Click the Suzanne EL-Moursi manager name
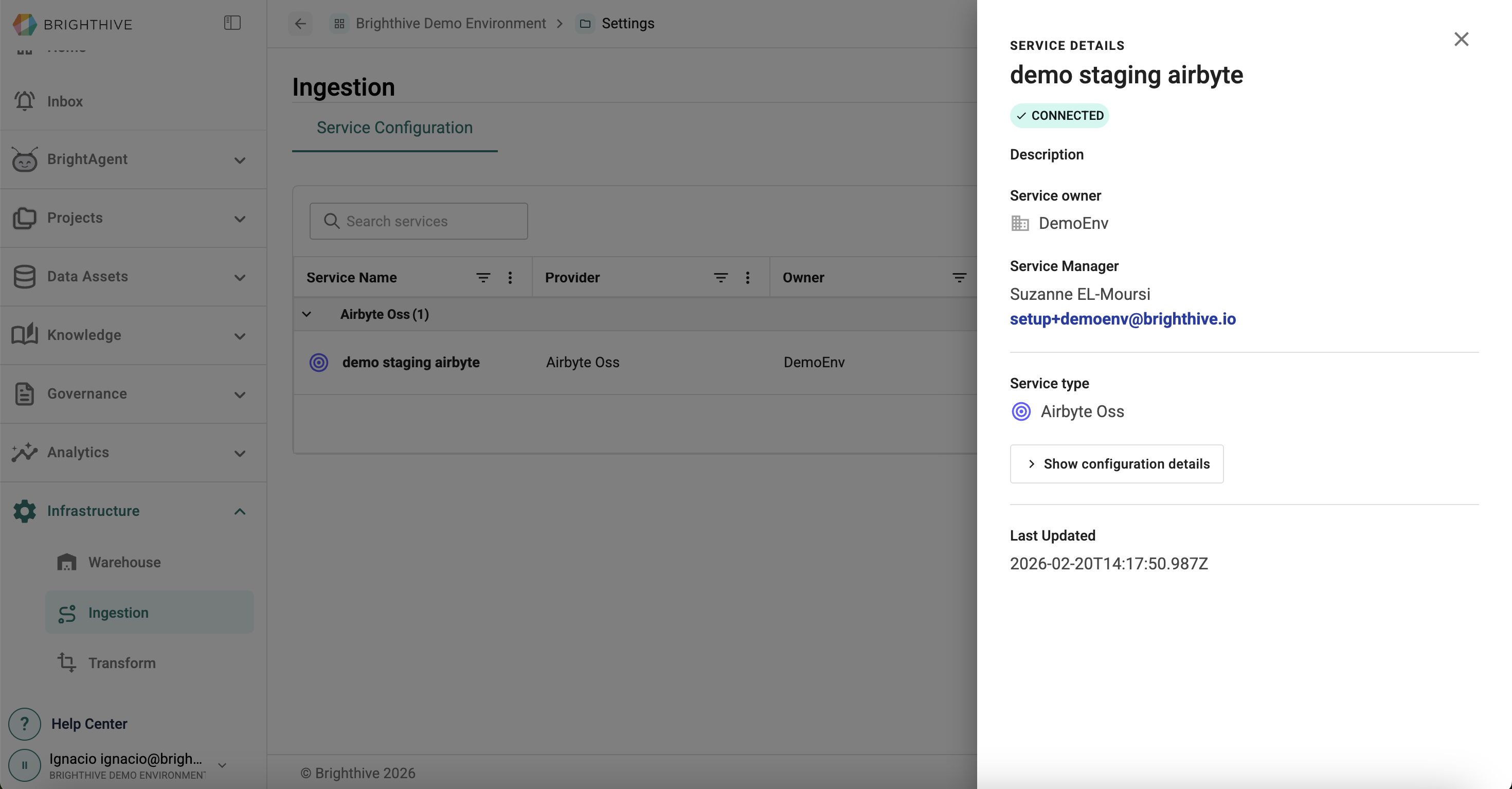1512x789 pixels. (1080, 294)
